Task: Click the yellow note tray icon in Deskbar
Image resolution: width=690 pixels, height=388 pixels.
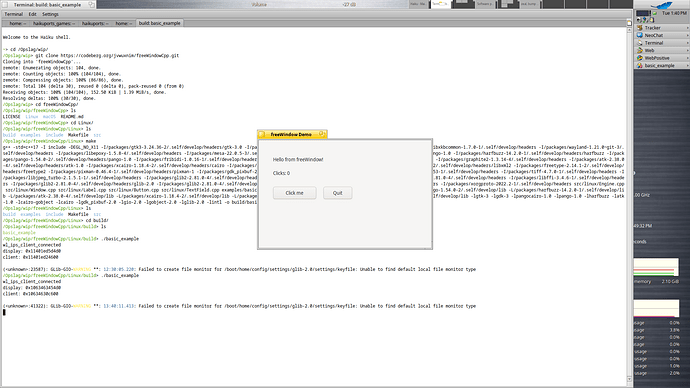Action: click(x=652, y=20)
